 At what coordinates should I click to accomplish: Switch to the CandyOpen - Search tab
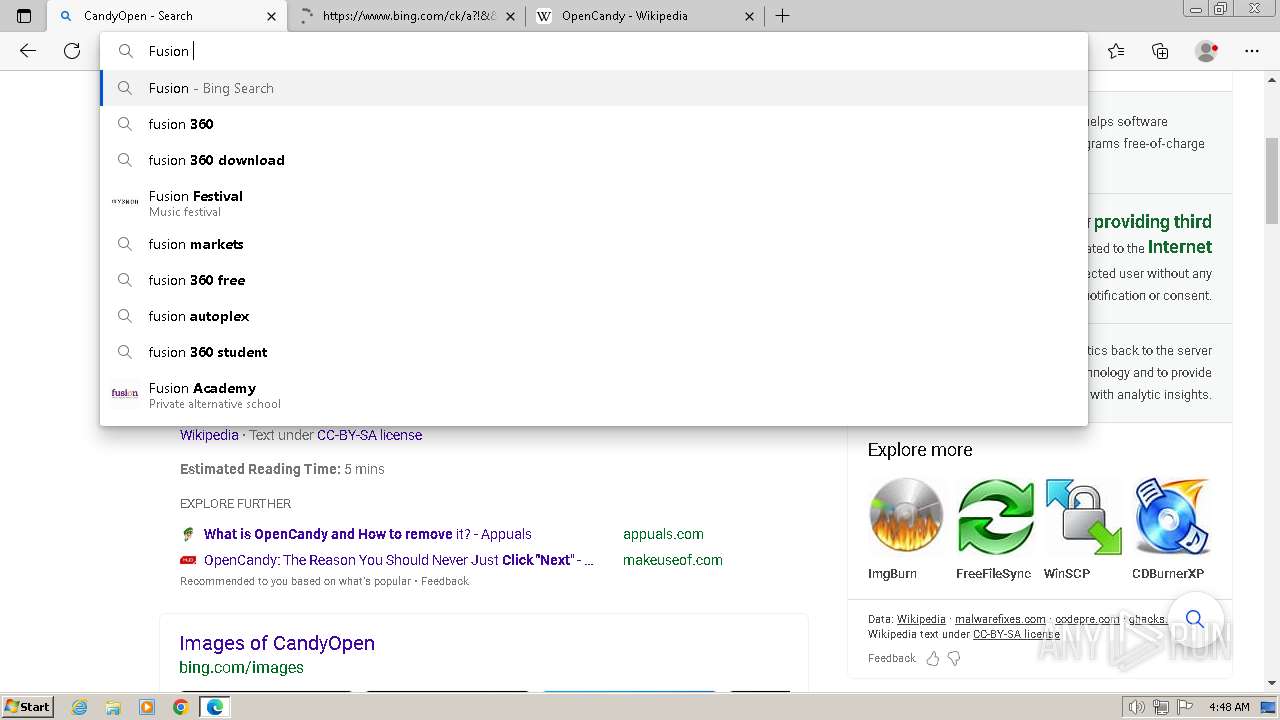(x=167, y=16)
